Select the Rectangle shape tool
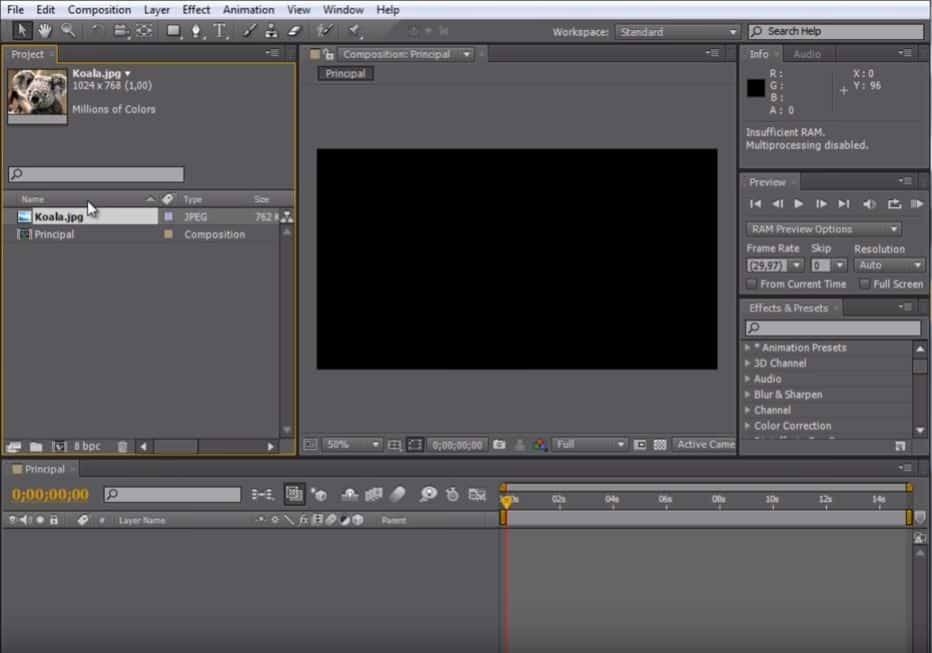The image size is (932, 653). [x=173, y=30]
